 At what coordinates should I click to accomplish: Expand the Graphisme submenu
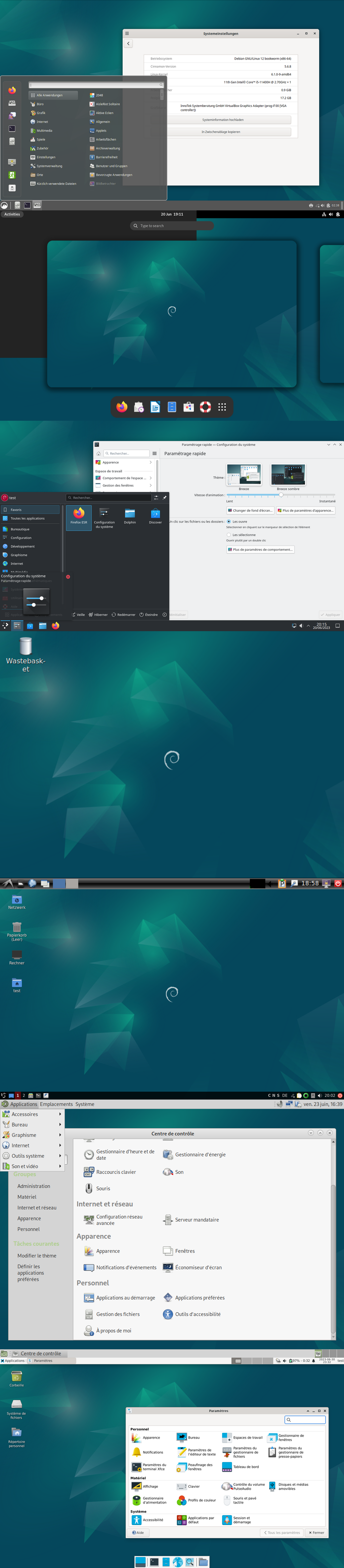click(32, 1135)
